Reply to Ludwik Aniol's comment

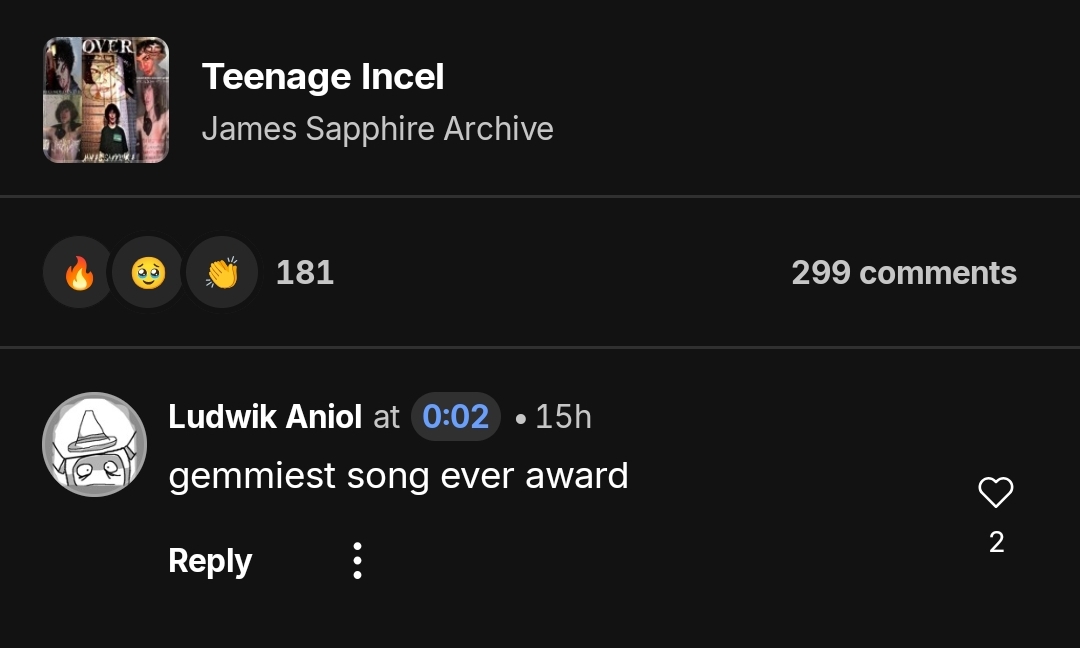209,561
